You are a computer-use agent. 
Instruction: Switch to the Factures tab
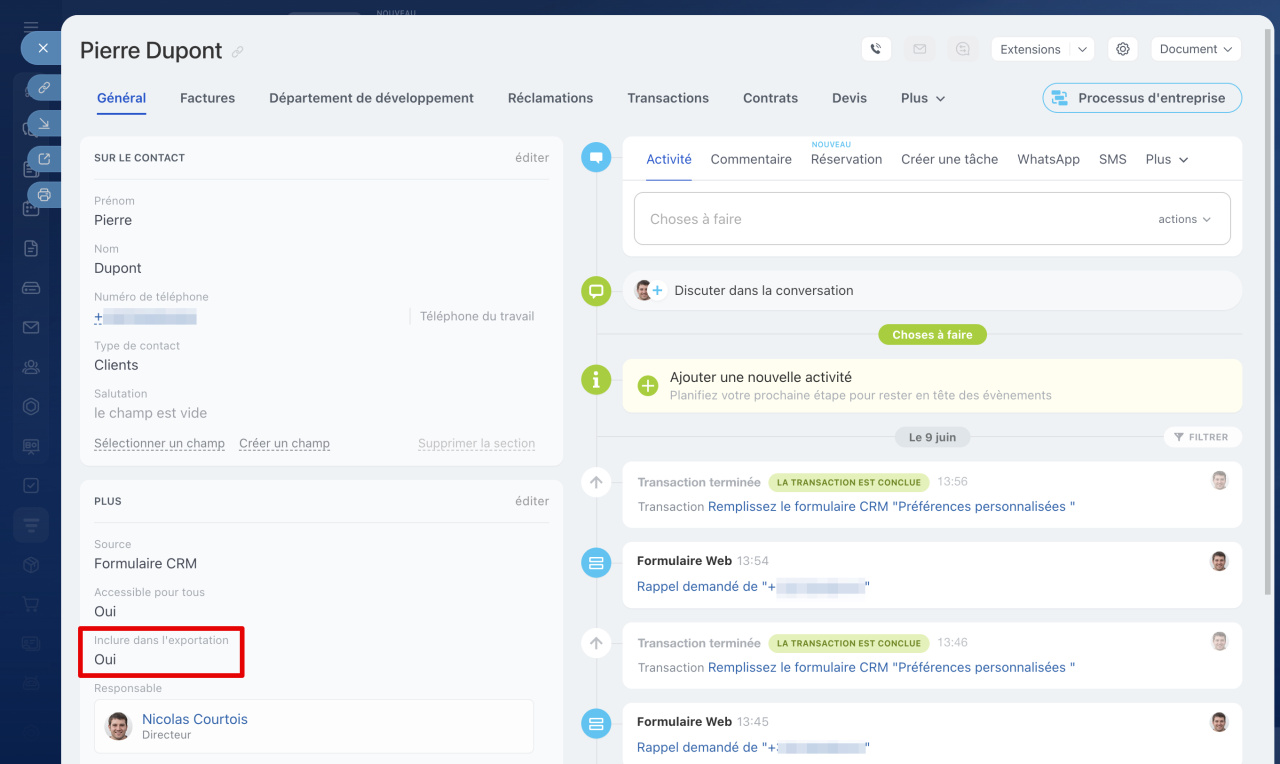207,98
